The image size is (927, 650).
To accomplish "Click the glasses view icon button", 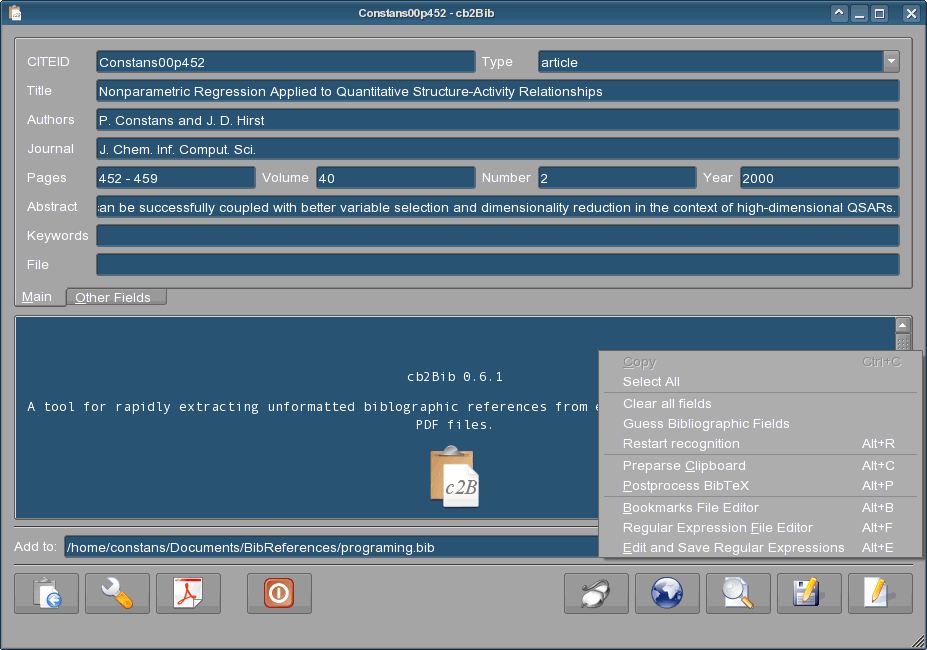I will tap(596, 593).
